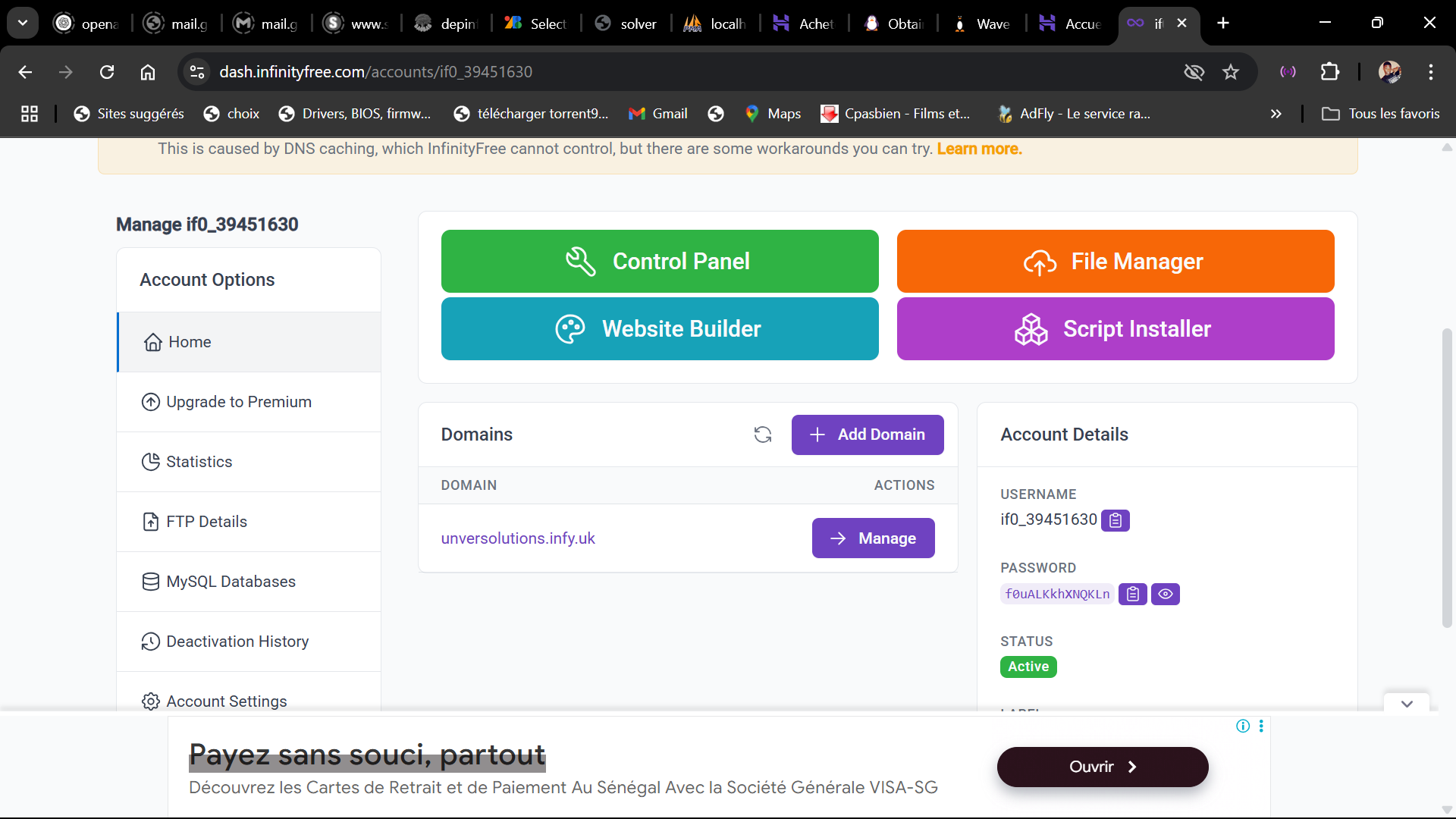
Task: Show more bookmarks chevron
Action: click(1276, 114)
